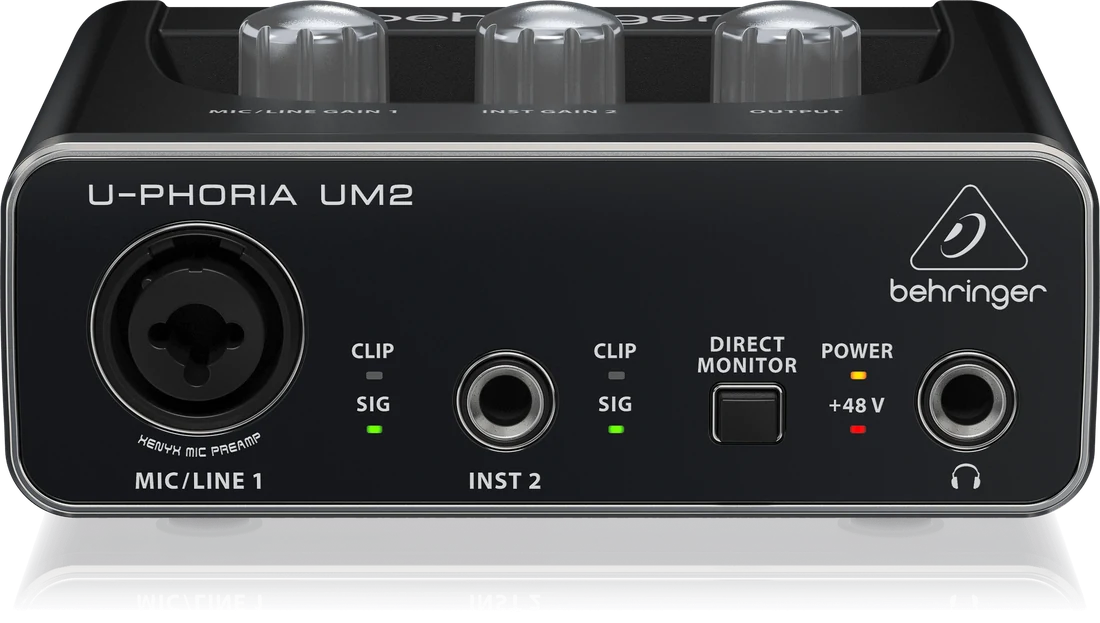Click the 'INST 2' label
The width and height of the screenshot is (1100, 623).
pos(504,481)
